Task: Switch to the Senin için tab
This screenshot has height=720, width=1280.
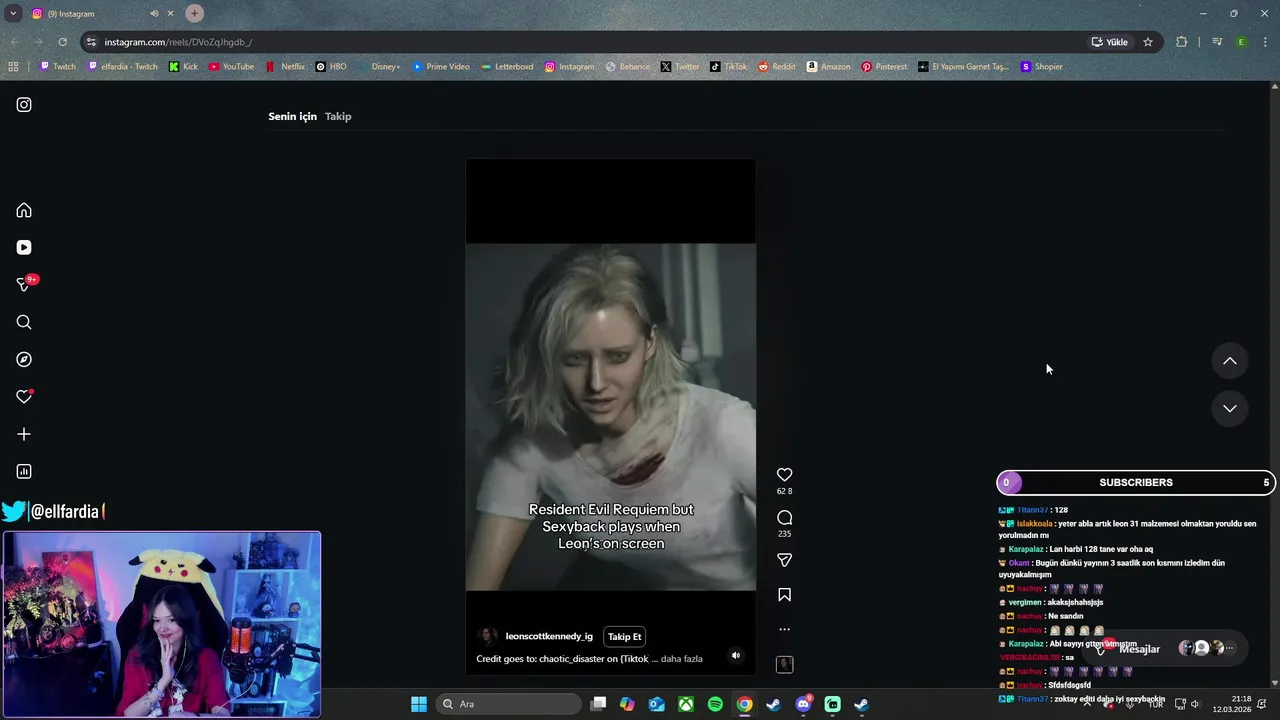Action: (x=292, y=116)
